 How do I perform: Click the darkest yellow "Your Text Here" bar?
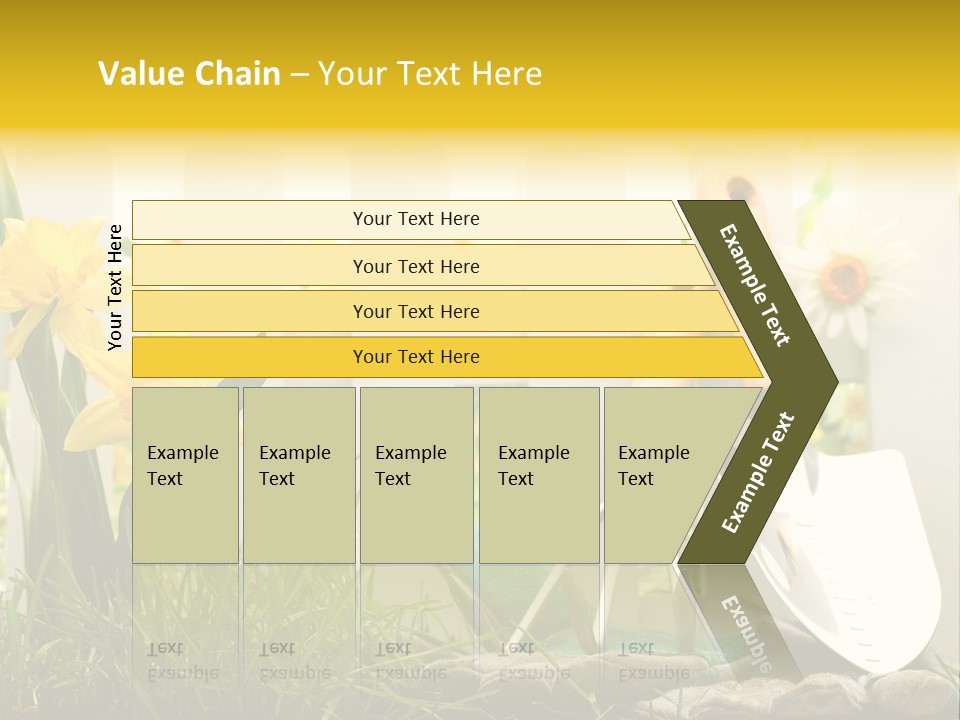pyautogui.click(x=415, y=357)
